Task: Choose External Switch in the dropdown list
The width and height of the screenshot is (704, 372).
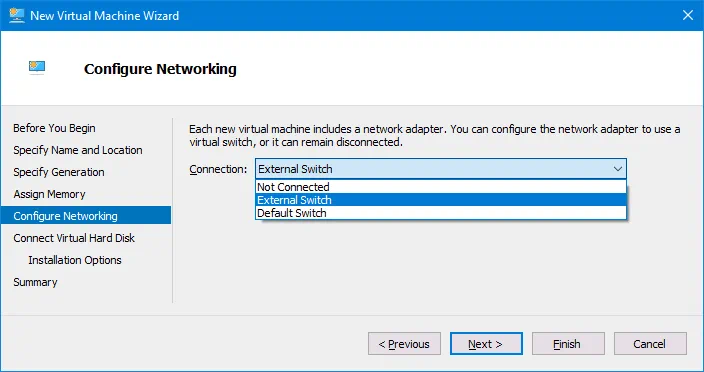Action: 441,200
